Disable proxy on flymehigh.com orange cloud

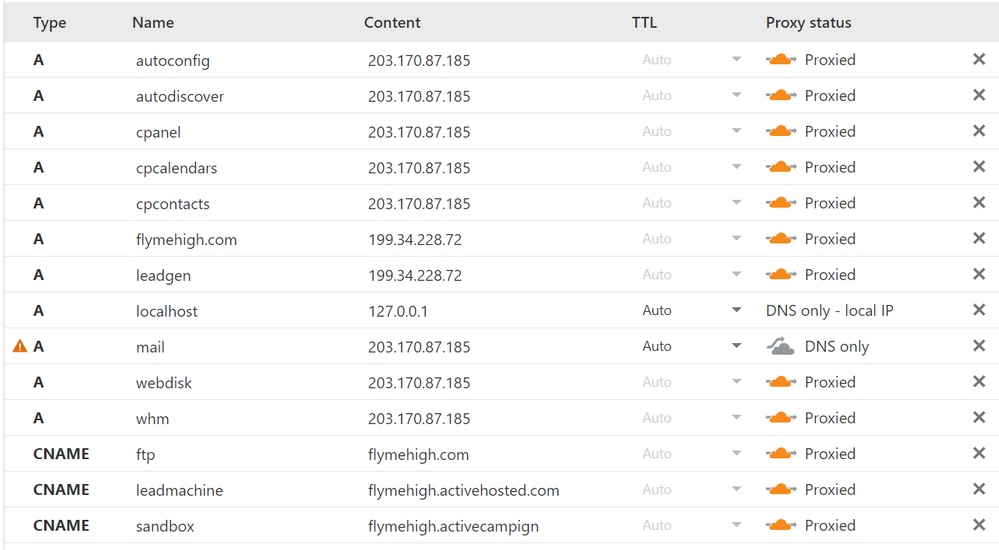tap(781, 239)
